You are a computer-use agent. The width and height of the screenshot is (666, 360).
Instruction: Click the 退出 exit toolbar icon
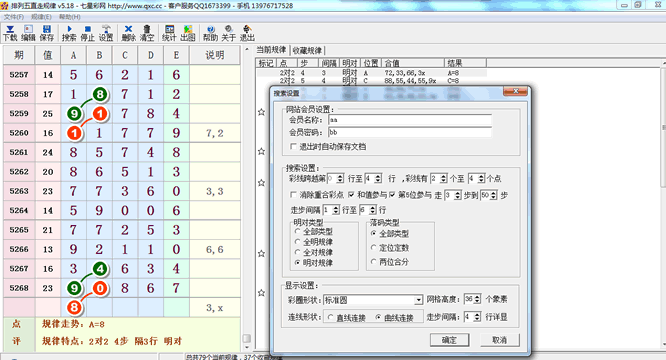247,33
